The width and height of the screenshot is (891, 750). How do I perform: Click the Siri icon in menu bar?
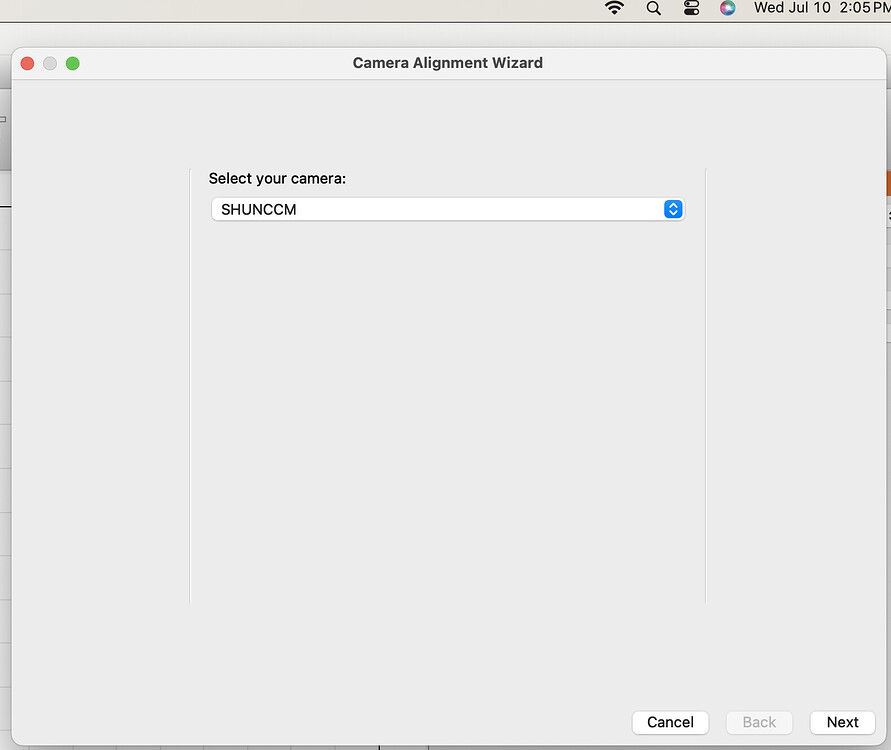727,9
